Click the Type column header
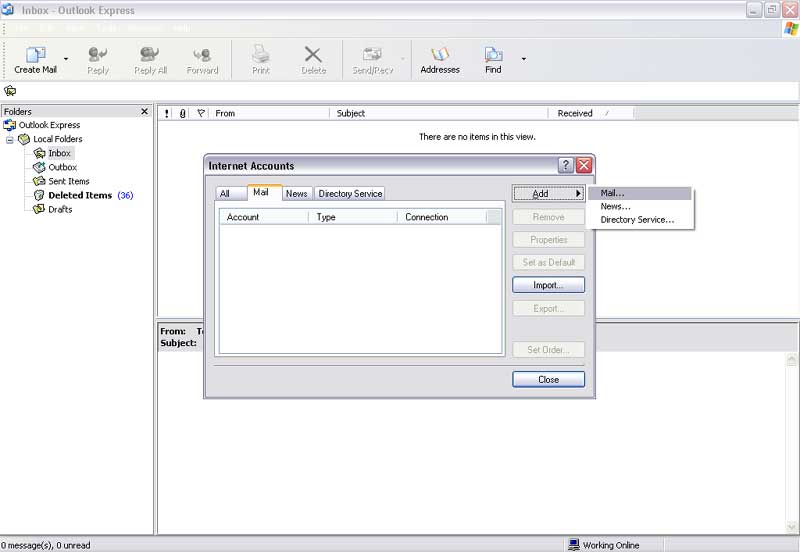 353,217
